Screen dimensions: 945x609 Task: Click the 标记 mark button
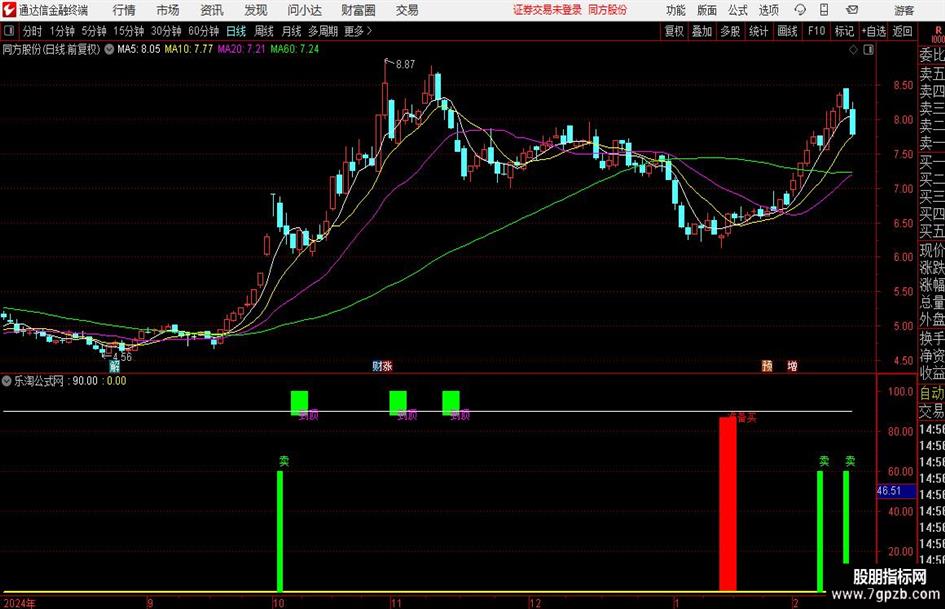click(x=844, y=31)
